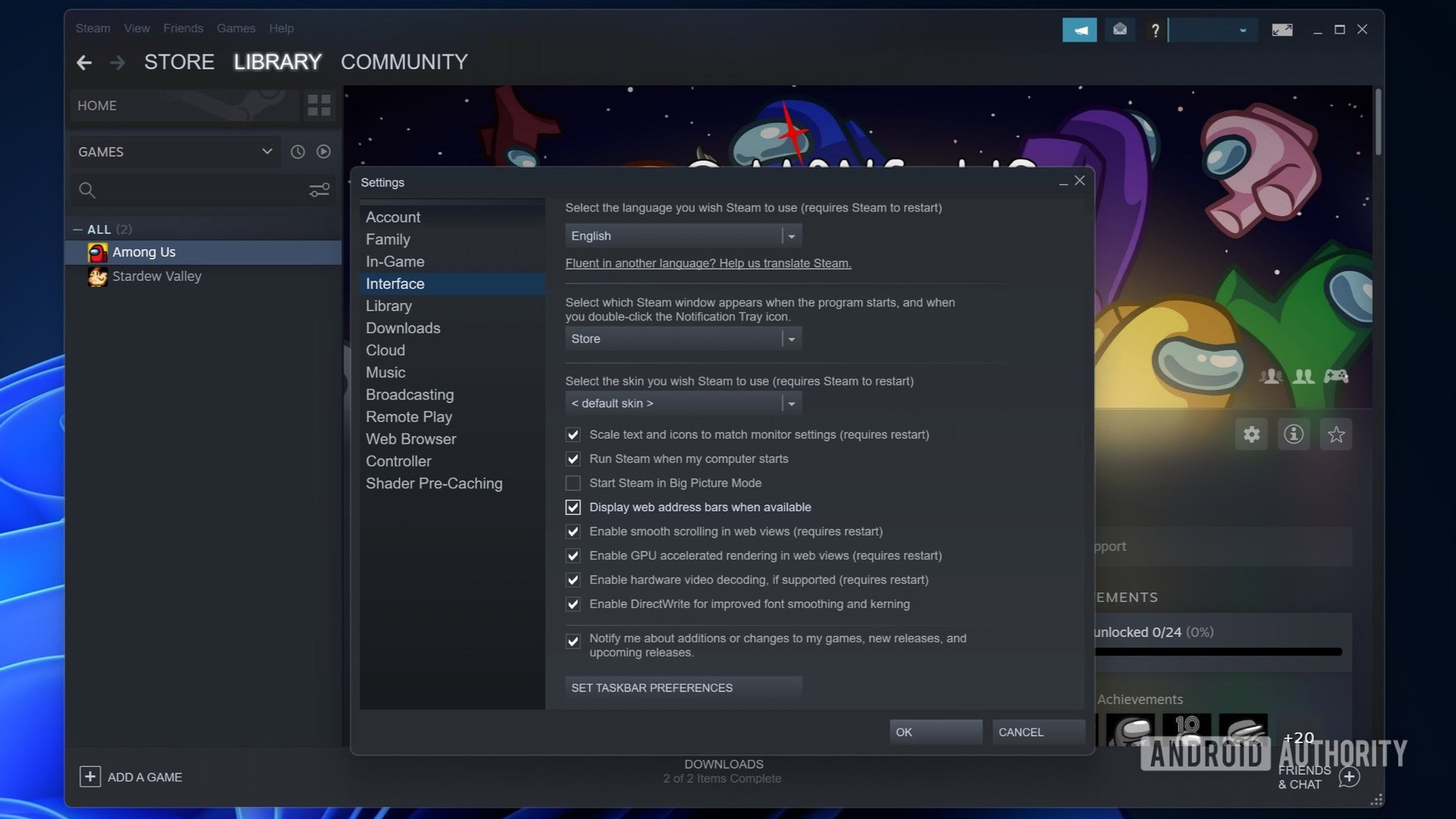Open game settings gear icon
Image resolution: width=1456 pixels, height=819 pixels.
tap(1251, 435)
